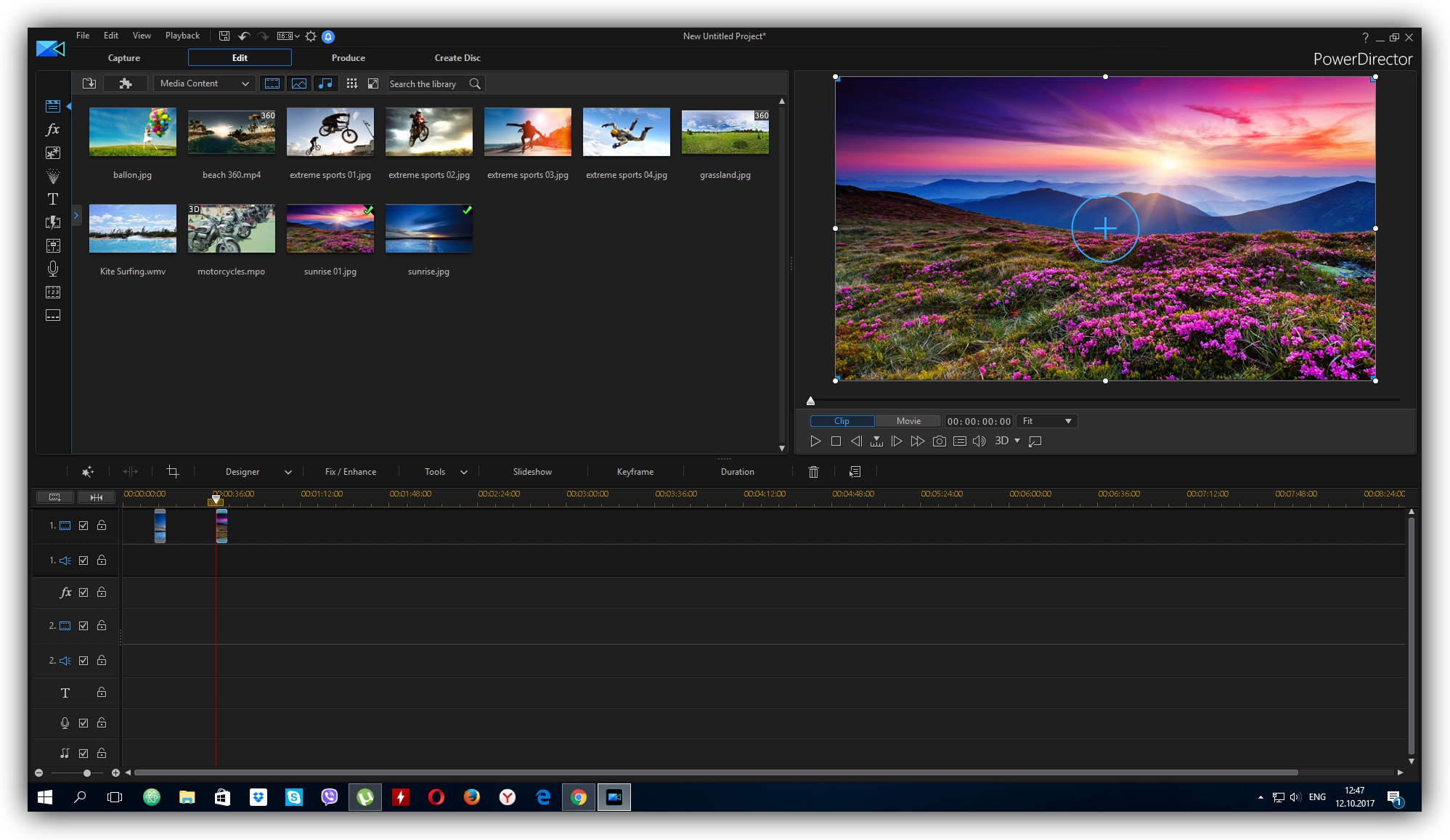Click the trash can delete icon
The height and width of the screenshot is (840, 1450).
click(x=813, y=472)
